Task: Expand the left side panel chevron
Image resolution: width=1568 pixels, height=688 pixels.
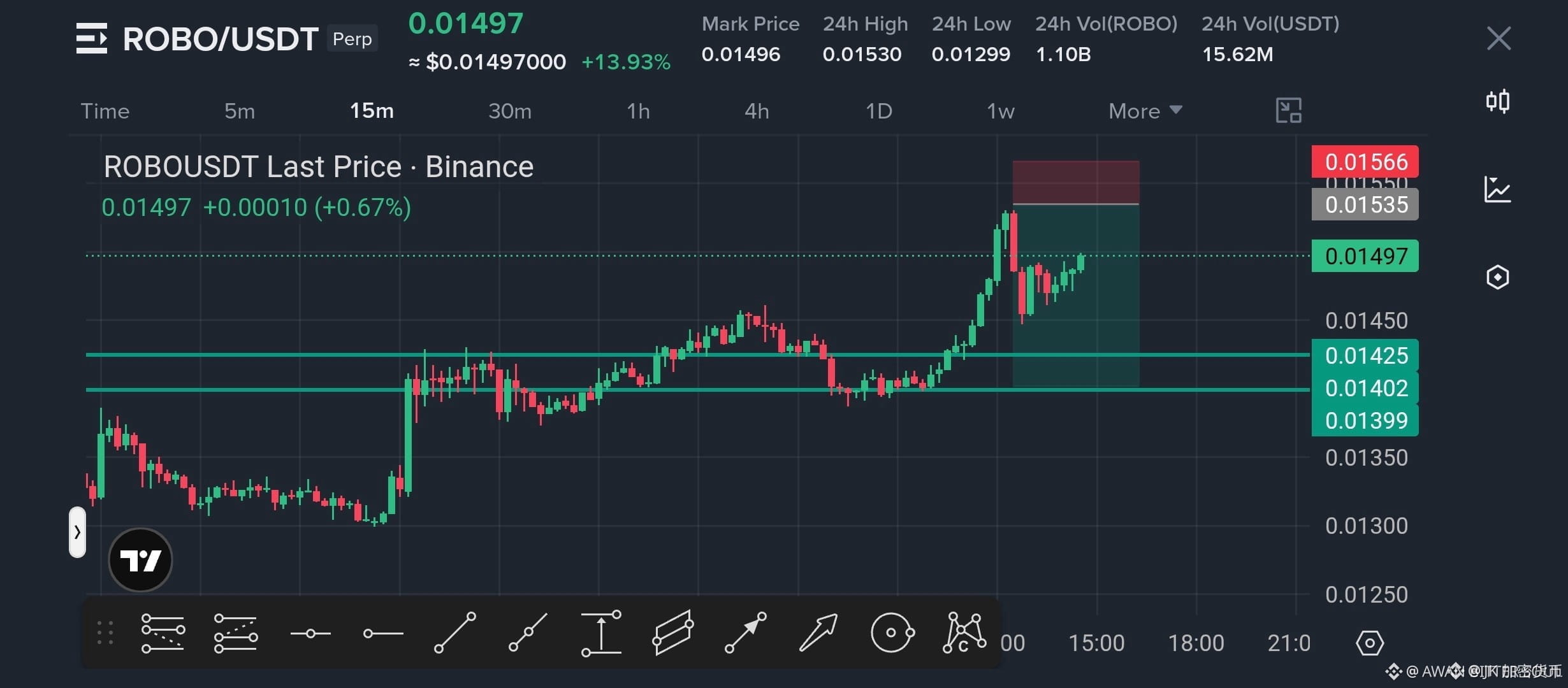Action: 77,532
